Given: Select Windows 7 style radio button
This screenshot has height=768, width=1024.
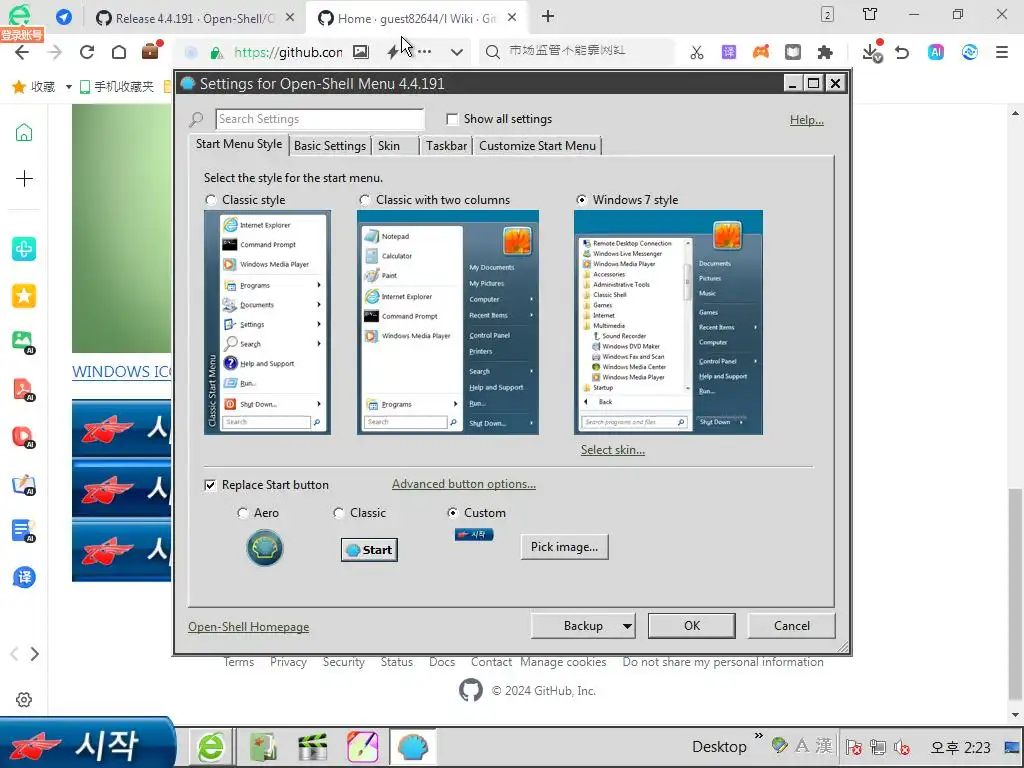Looking at the screenshot, I should 581,200.
